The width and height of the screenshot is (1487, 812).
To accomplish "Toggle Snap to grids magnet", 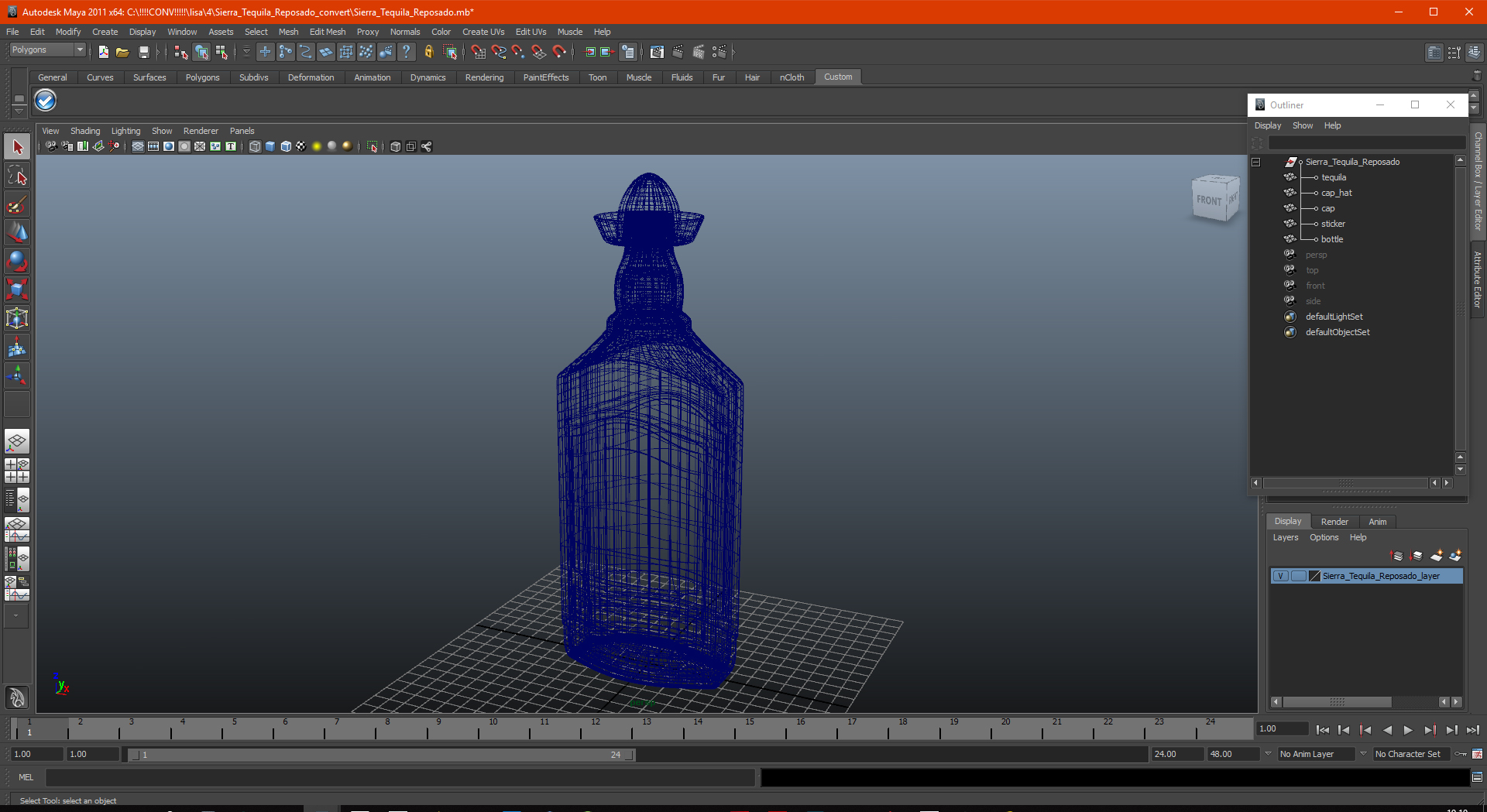I will pyautogui.click(x=478, y=52).
